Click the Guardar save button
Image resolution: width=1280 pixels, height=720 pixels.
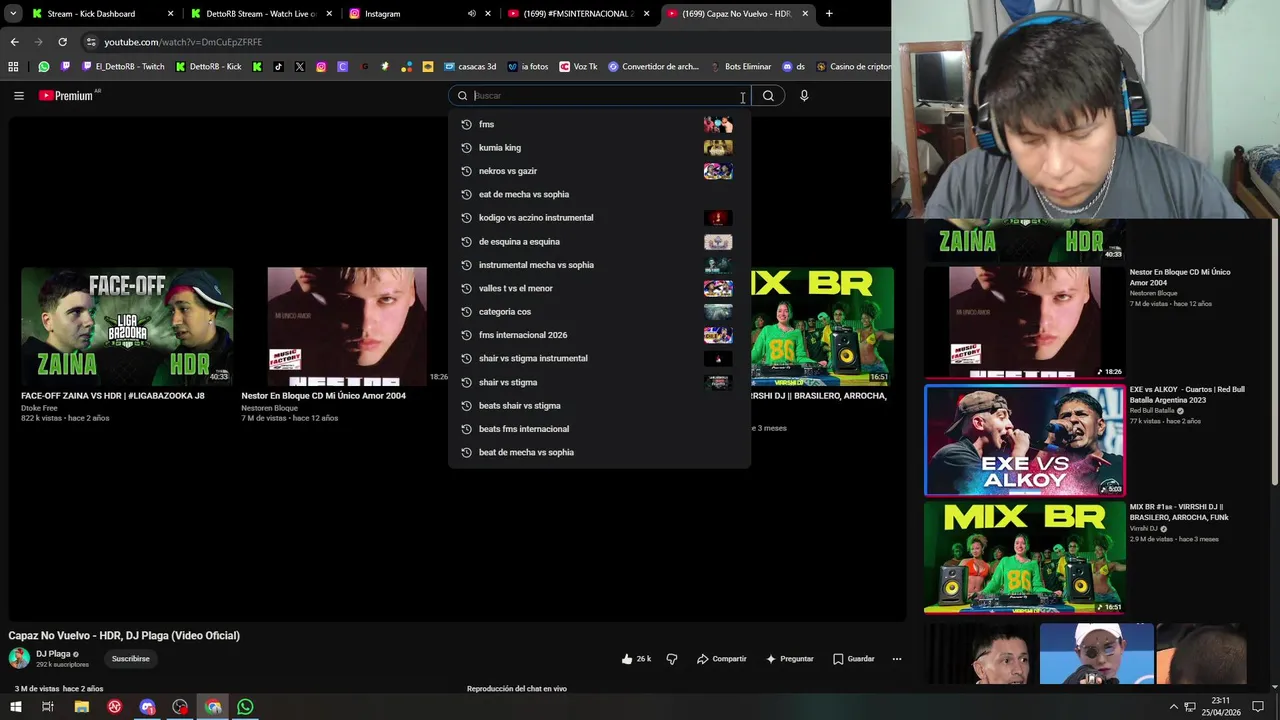[x=853, y=659]
